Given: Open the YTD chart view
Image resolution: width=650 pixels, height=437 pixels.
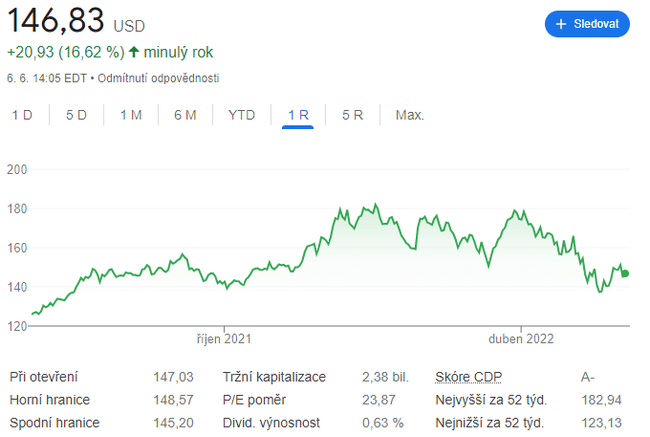Looking at the screenshot, I should click(241, 115).
